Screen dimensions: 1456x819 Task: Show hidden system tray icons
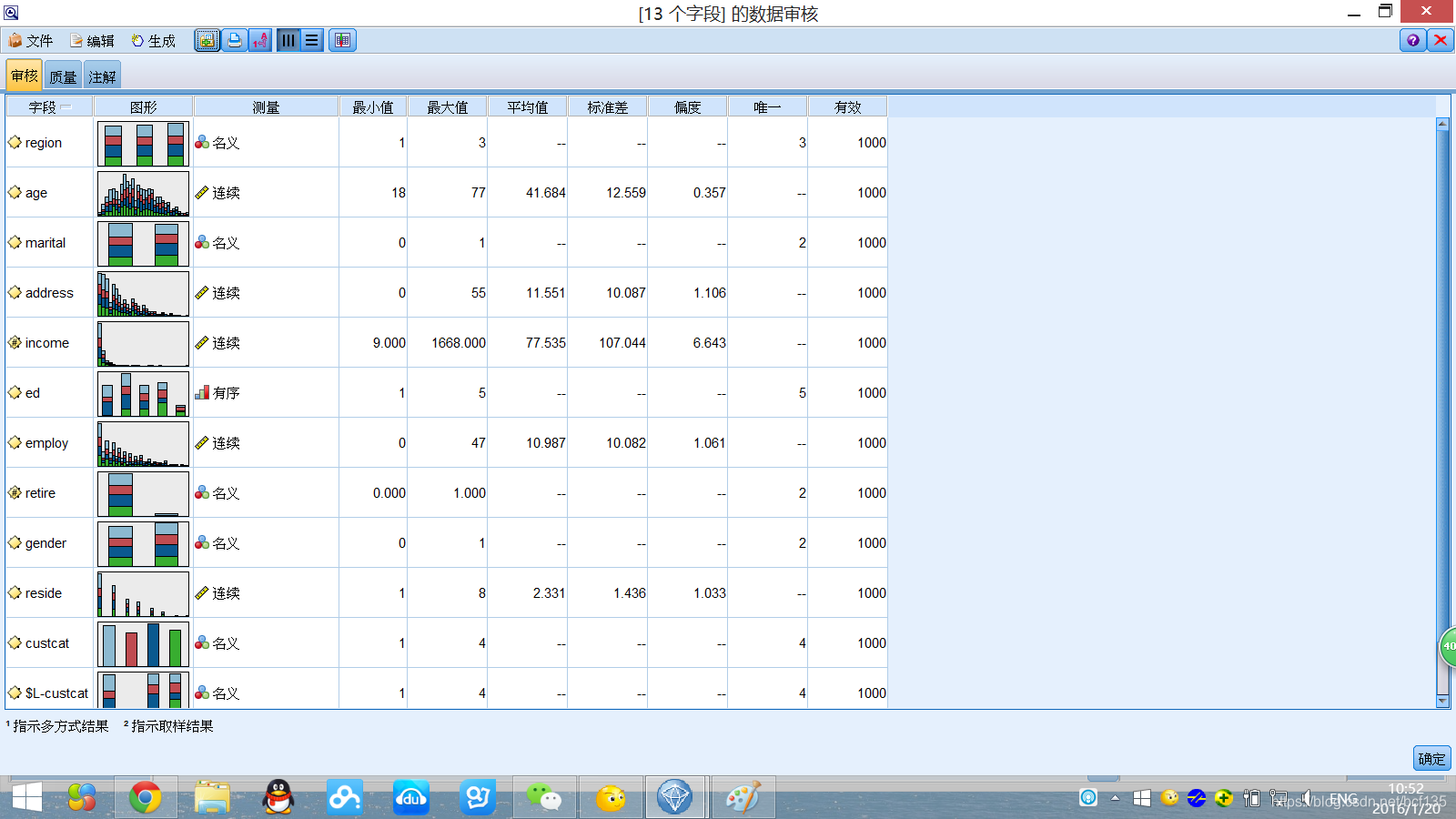[x=1115, y=798]
